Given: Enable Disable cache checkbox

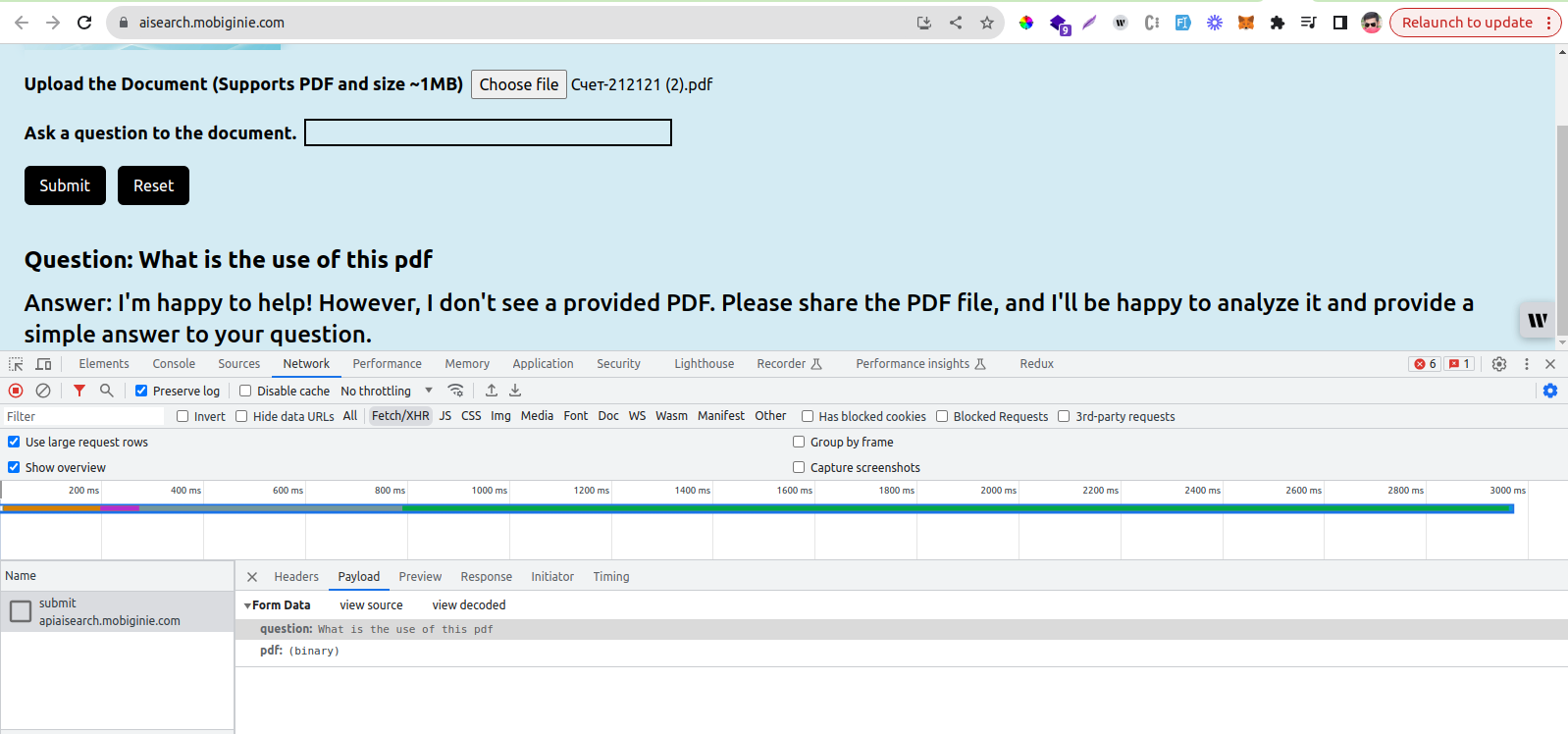Looking at the screenshot, I should (x=245, y=391).
